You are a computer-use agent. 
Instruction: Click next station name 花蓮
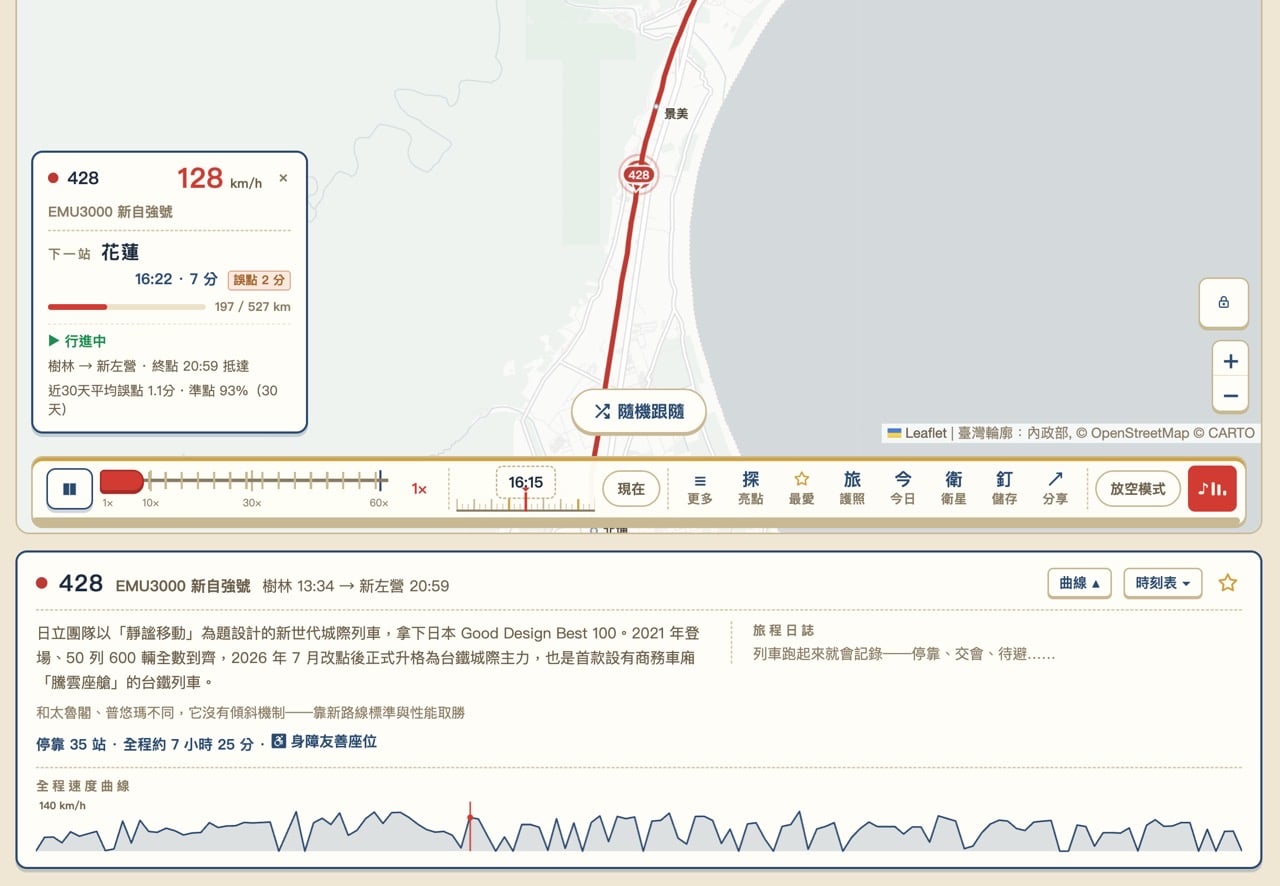pos(120,252)
